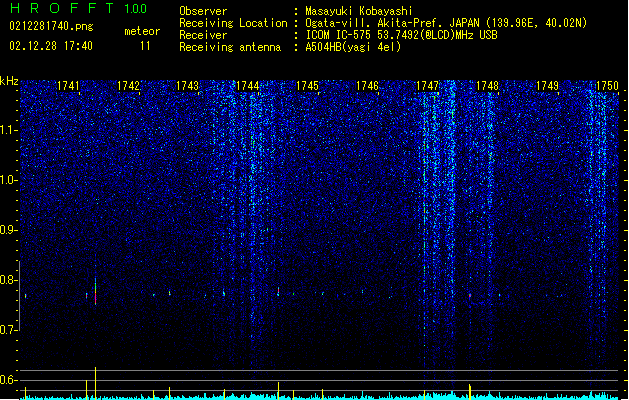Select the file name 0212281740.png

click(51, 26)
